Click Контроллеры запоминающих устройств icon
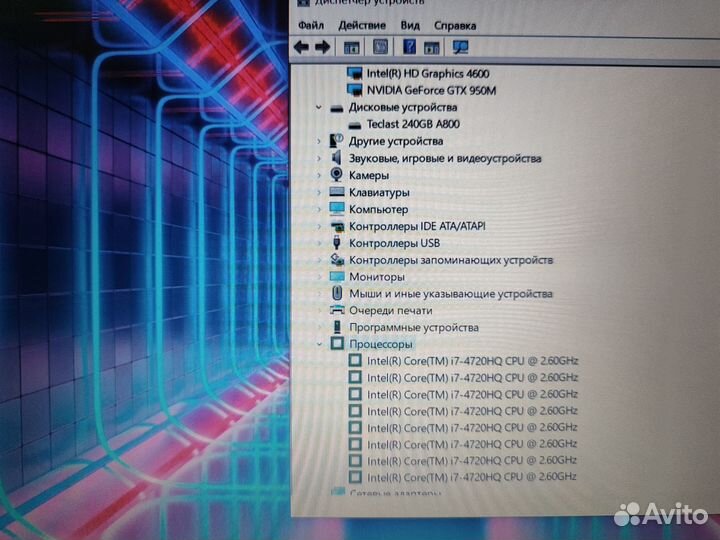Viewport: 720px width, 540px height. coord(337,259)
